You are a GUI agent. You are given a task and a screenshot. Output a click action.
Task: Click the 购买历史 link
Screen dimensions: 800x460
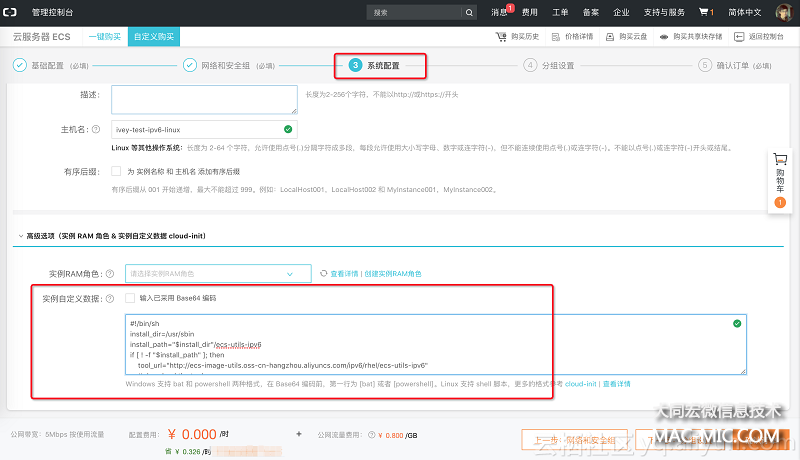[x=518, y=36]
